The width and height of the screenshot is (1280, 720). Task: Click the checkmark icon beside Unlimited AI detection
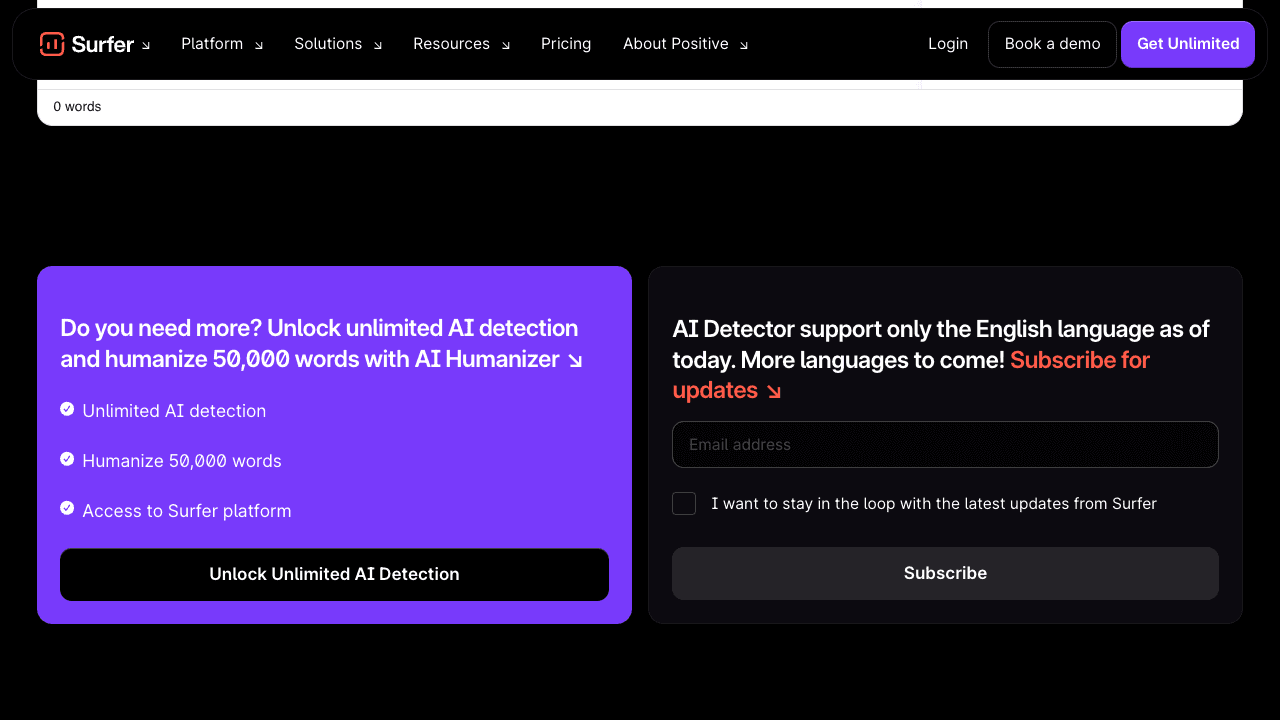point(67,409)
